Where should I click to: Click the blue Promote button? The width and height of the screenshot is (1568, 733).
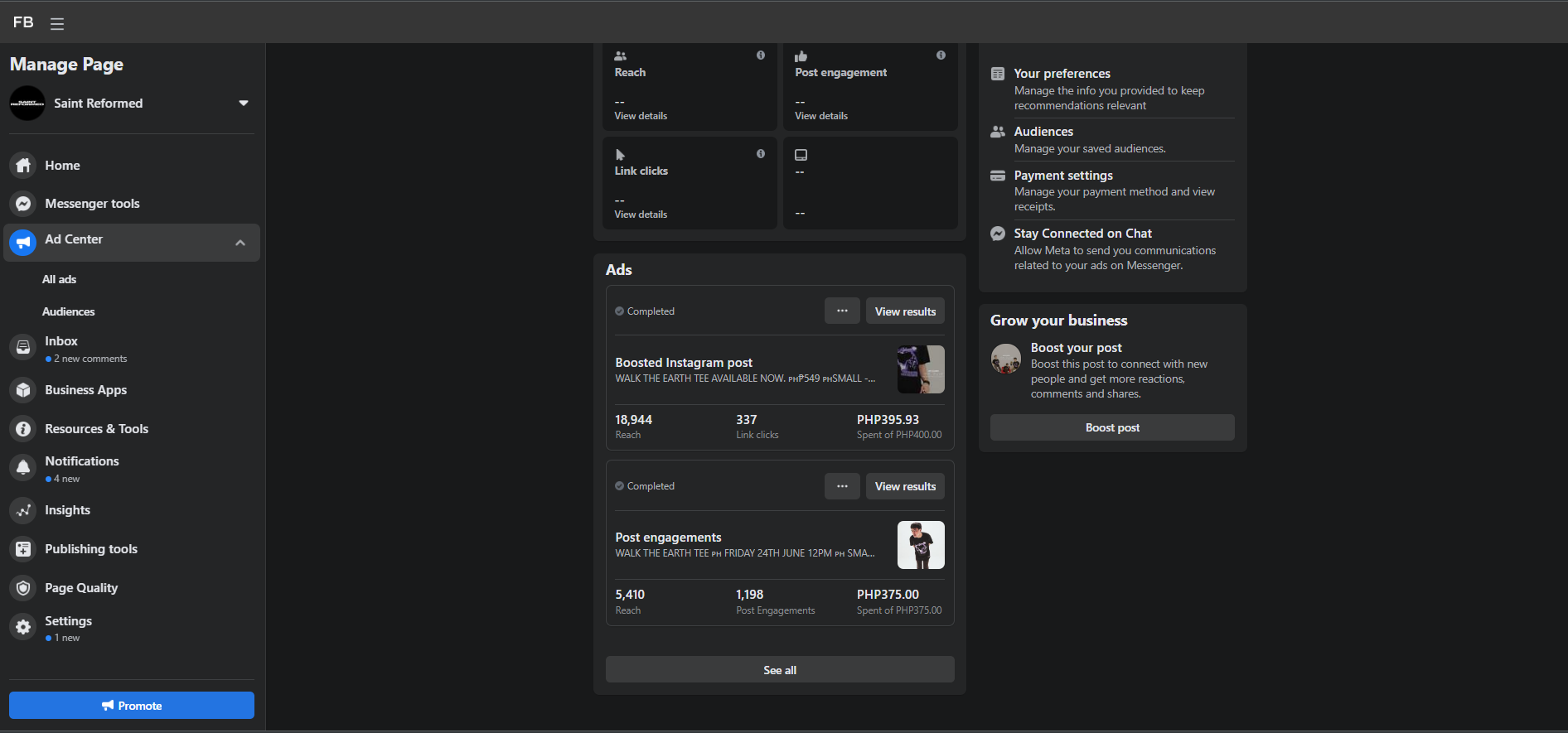tap(132, 706)
